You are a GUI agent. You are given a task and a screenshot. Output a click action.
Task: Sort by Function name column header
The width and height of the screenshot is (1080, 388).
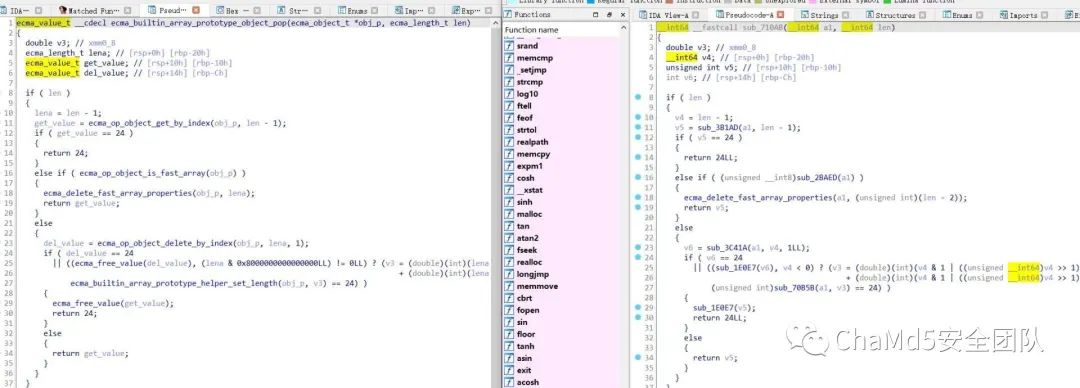pyautogui.click(x=560, y=30)
